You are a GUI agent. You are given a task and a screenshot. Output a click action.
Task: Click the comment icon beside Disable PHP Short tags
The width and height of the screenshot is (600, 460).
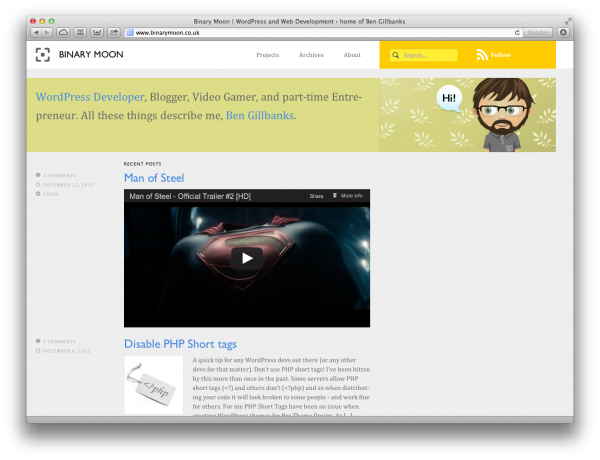click(38, 341)
